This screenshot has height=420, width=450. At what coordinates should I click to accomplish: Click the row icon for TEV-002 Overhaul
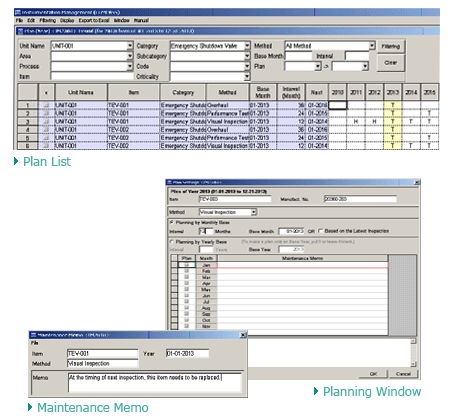46,129
